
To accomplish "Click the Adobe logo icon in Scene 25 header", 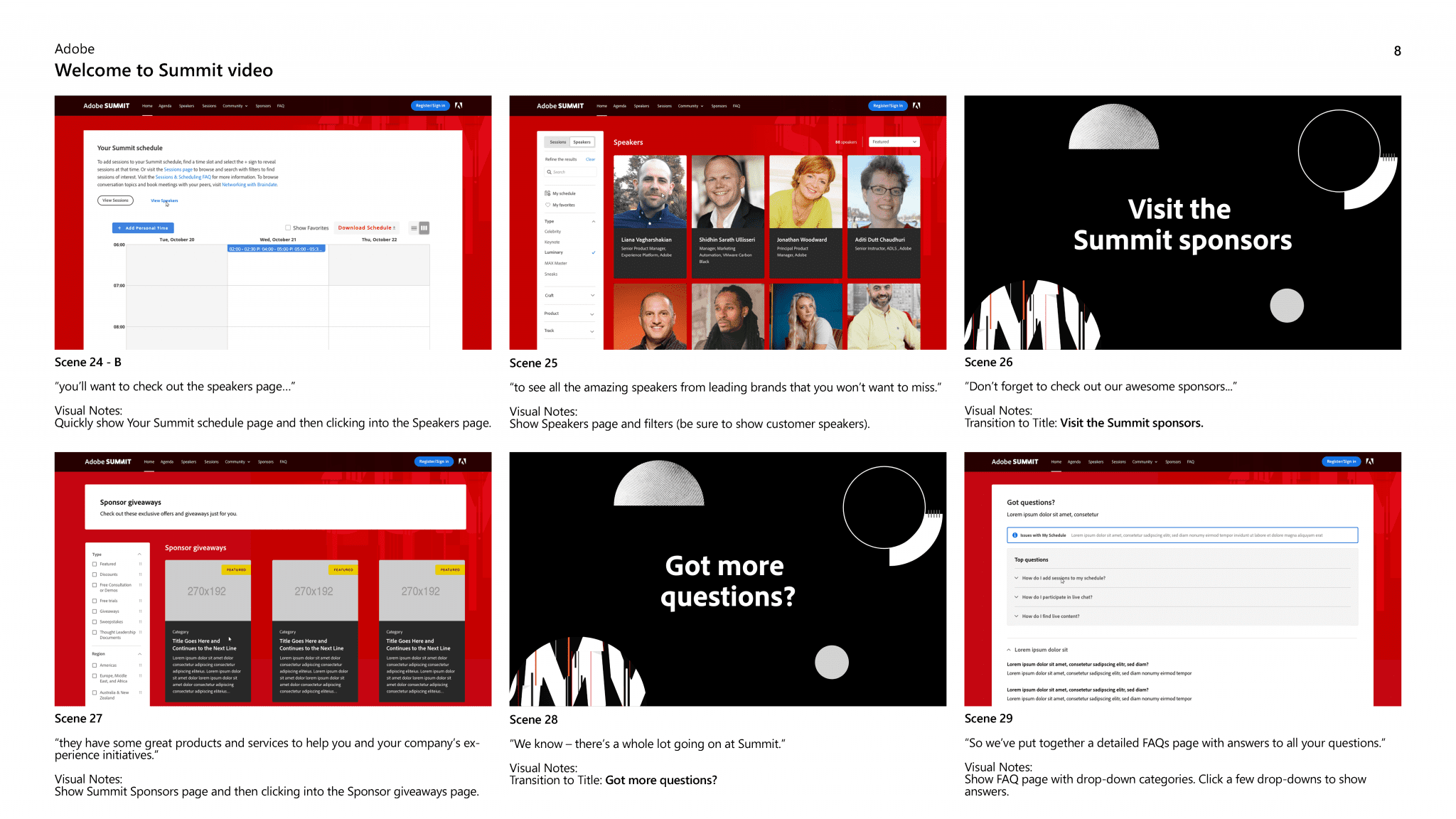I will pyautogui.click(x=916, y=105).
